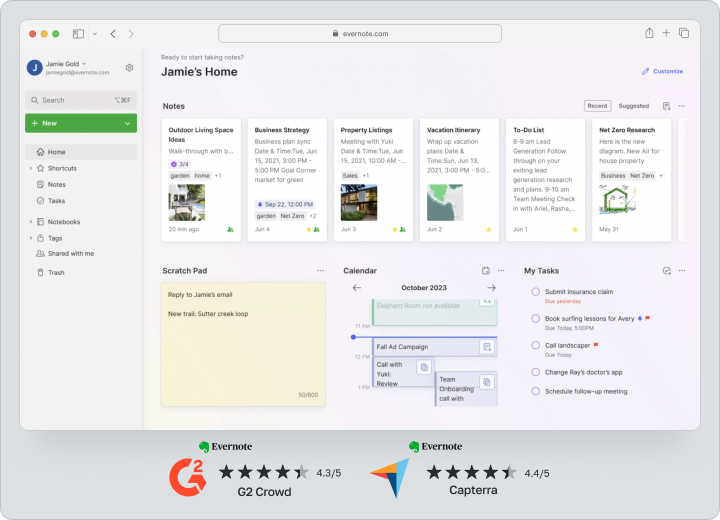Click inside the yellow Scratch Pad note

[243, 344]
